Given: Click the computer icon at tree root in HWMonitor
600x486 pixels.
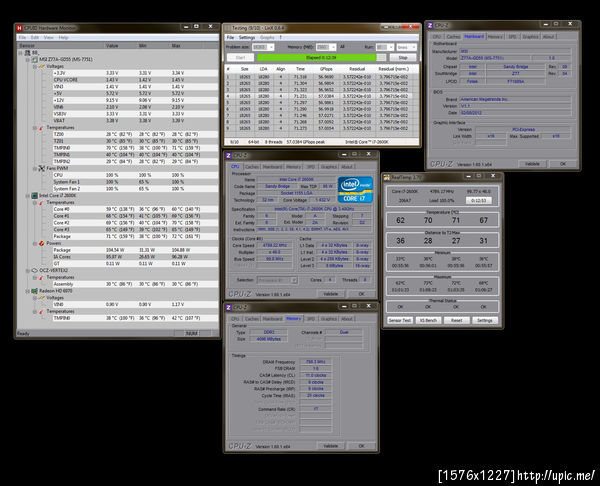Looking at the screenshot, I should click(28, 52).
